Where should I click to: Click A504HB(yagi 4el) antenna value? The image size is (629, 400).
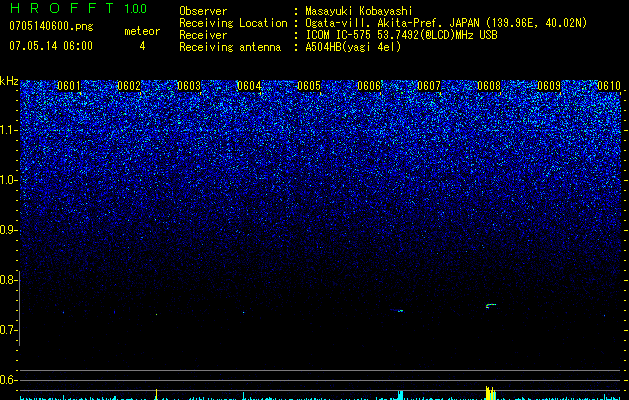click(x=353, y=47)
